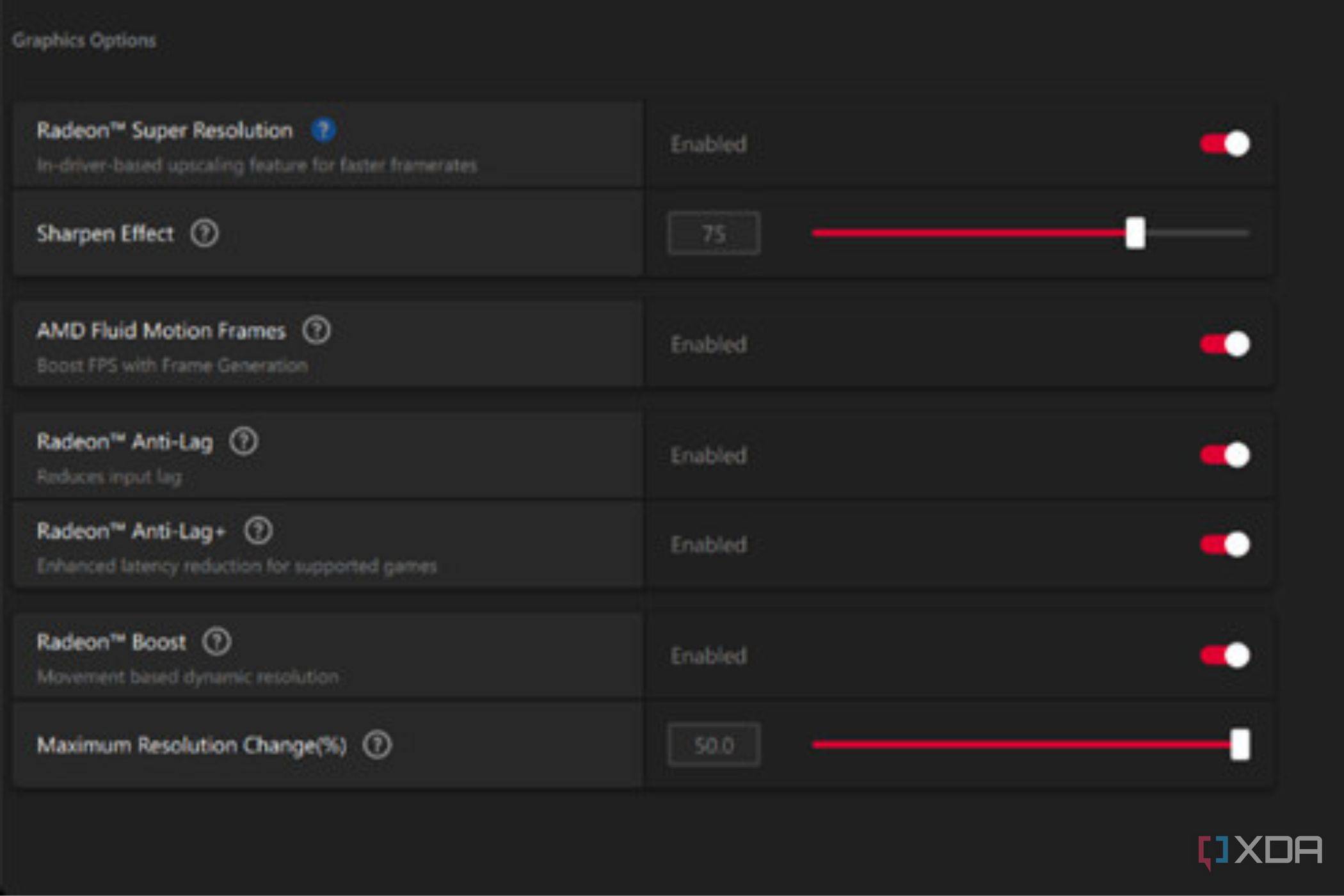Click Enabled status beside Radeon Super Resolution
Viewport: 1344px width, 896px height.
[708, 144]
